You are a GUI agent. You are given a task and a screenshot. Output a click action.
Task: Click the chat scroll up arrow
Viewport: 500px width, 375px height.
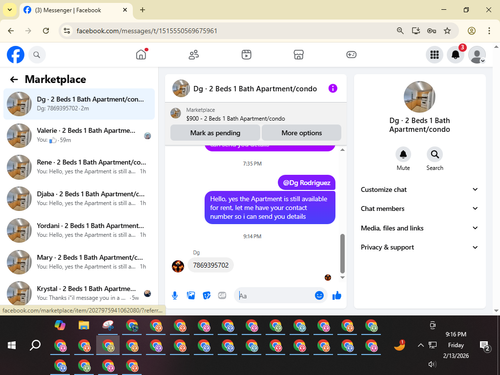tap(342, 150)
